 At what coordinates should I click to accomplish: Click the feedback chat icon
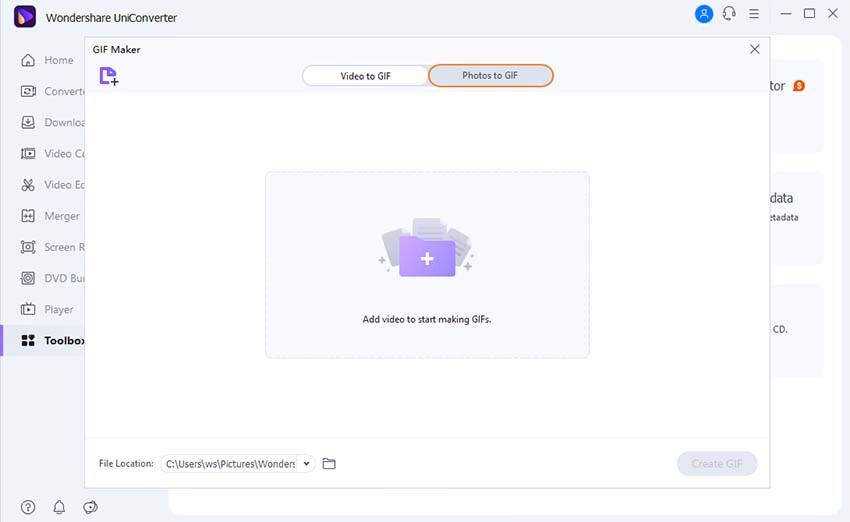[90, 507]
